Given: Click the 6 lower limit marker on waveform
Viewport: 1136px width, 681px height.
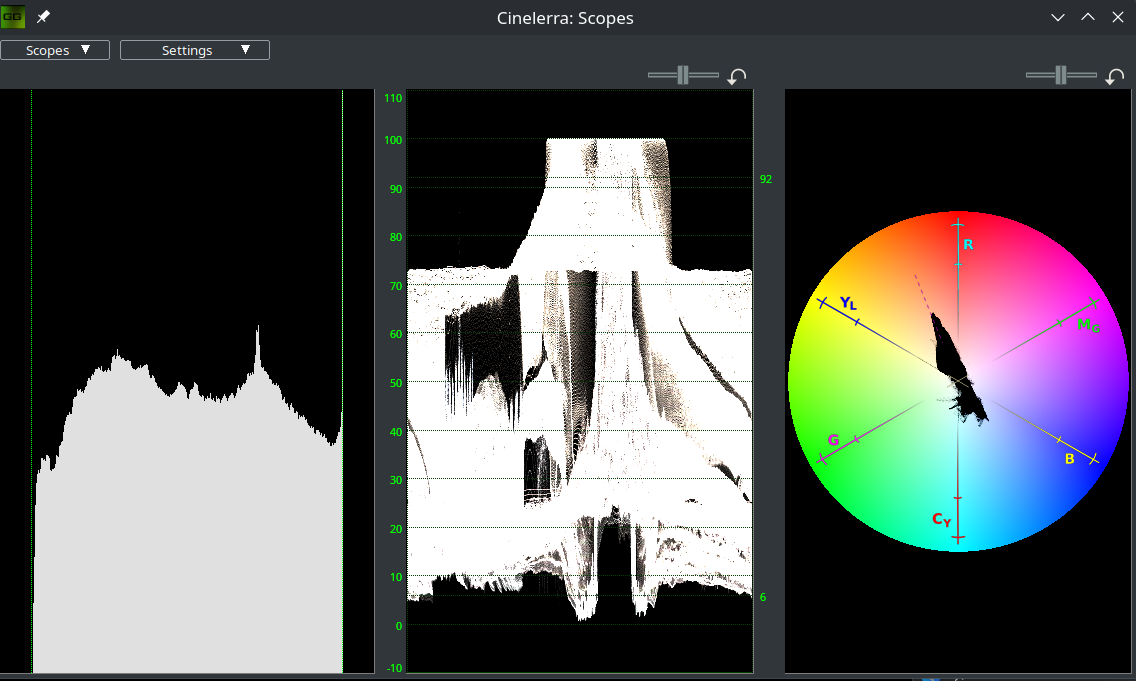Looking at the screenshot, I should click(763, 598).
